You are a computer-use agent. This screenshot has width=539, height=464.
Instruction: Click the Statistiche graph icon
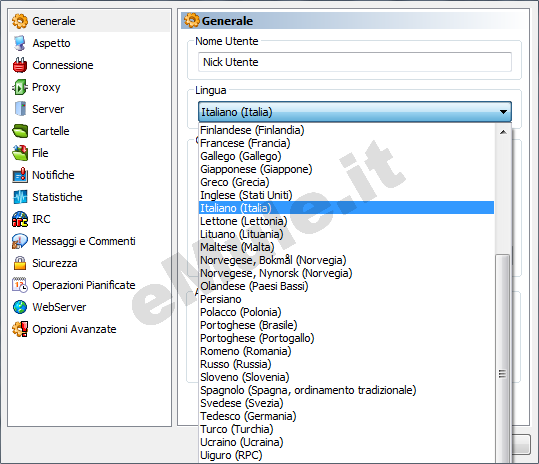(20, 197)
